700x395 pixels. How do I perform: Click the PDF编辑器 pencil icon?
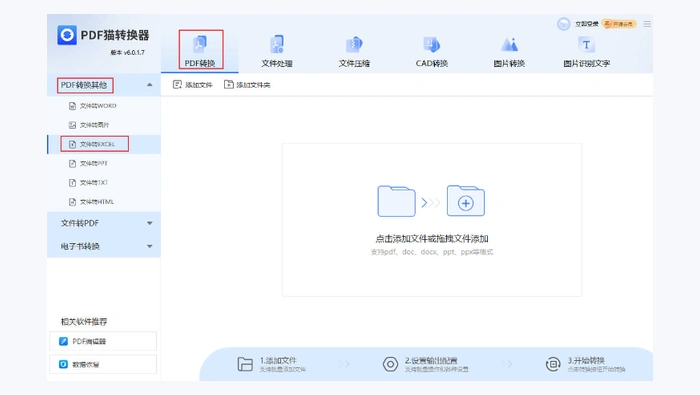pos(63,341)
